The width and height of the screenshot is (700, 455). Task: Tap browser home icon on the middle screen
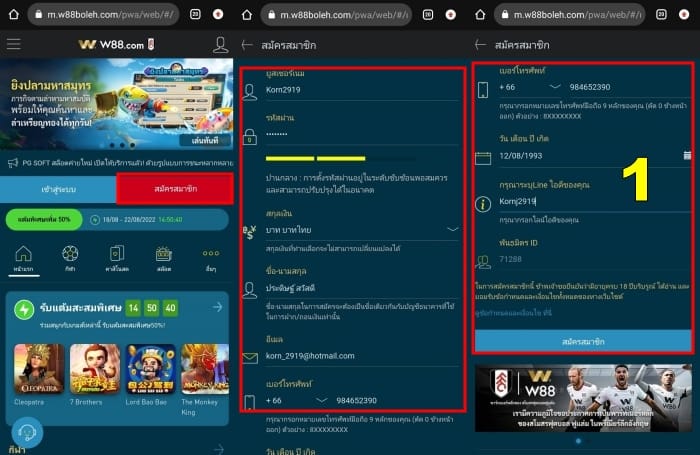pos(247,14)
